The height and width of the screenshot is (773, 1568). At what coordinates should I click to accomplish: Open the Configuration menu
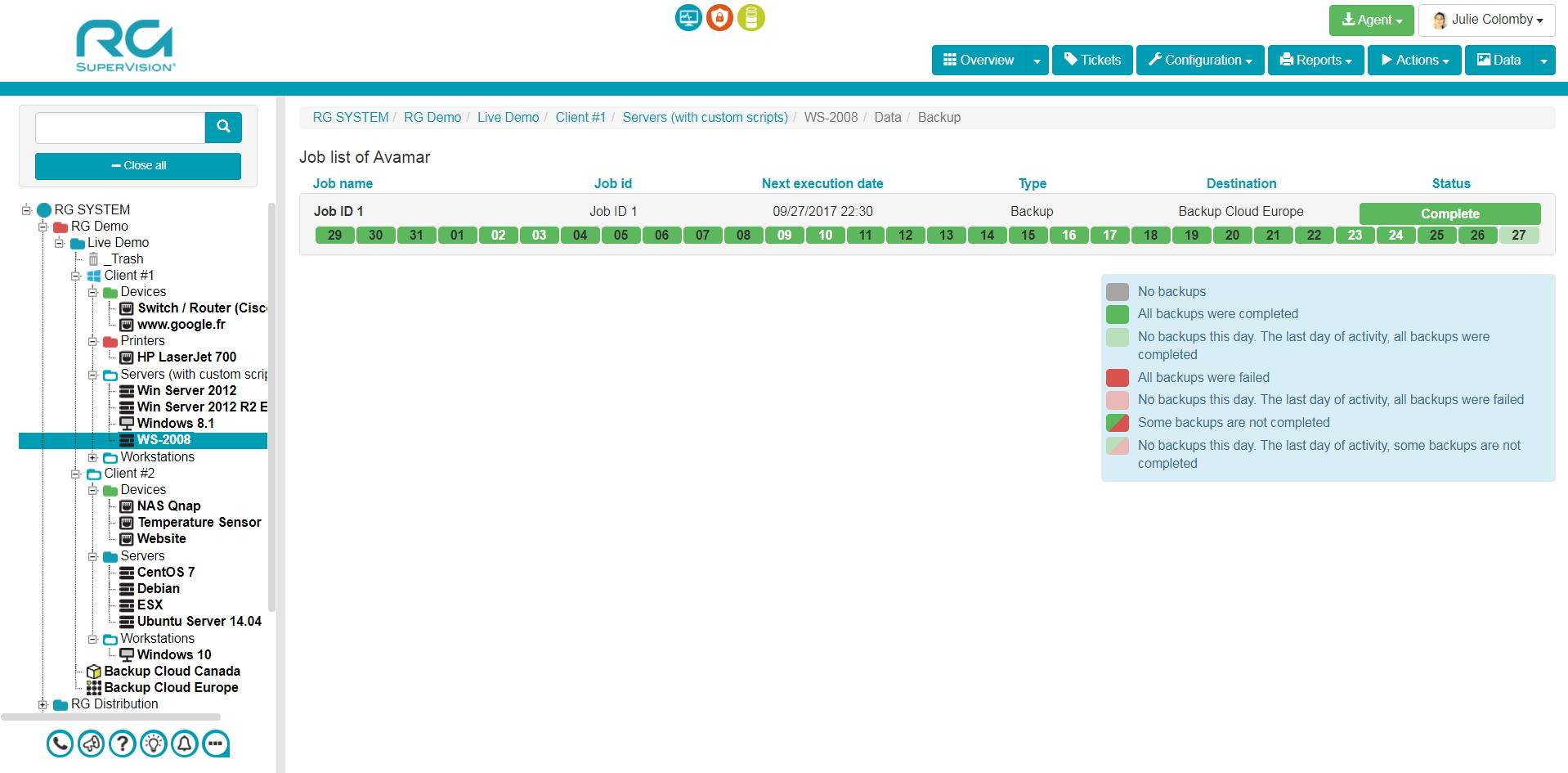tap(1199, 60)
